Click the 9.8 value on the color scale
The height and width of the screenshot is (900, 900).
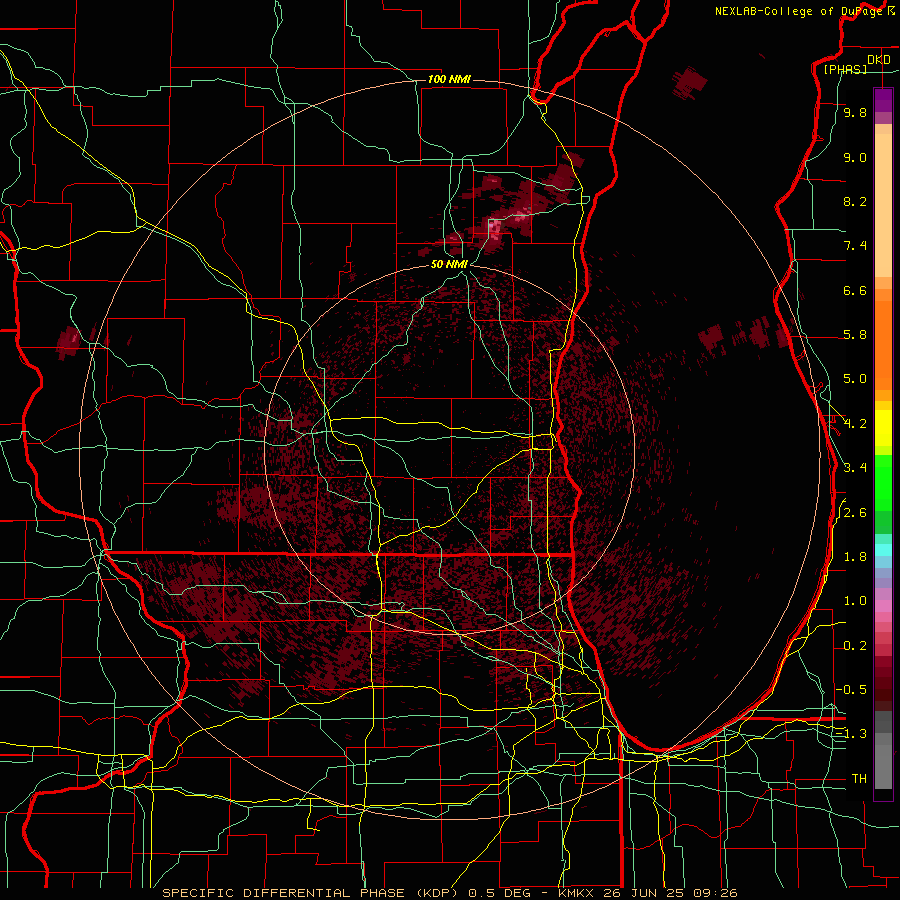pyautogui.click(x=855, y=113)
